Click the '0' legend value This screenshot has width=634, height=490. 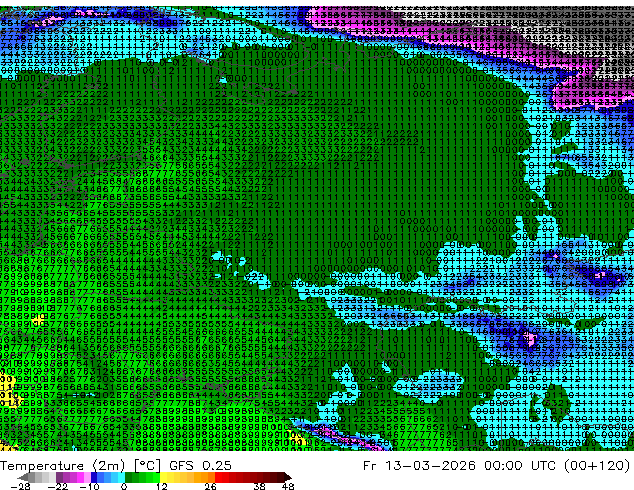coord(124,486)
